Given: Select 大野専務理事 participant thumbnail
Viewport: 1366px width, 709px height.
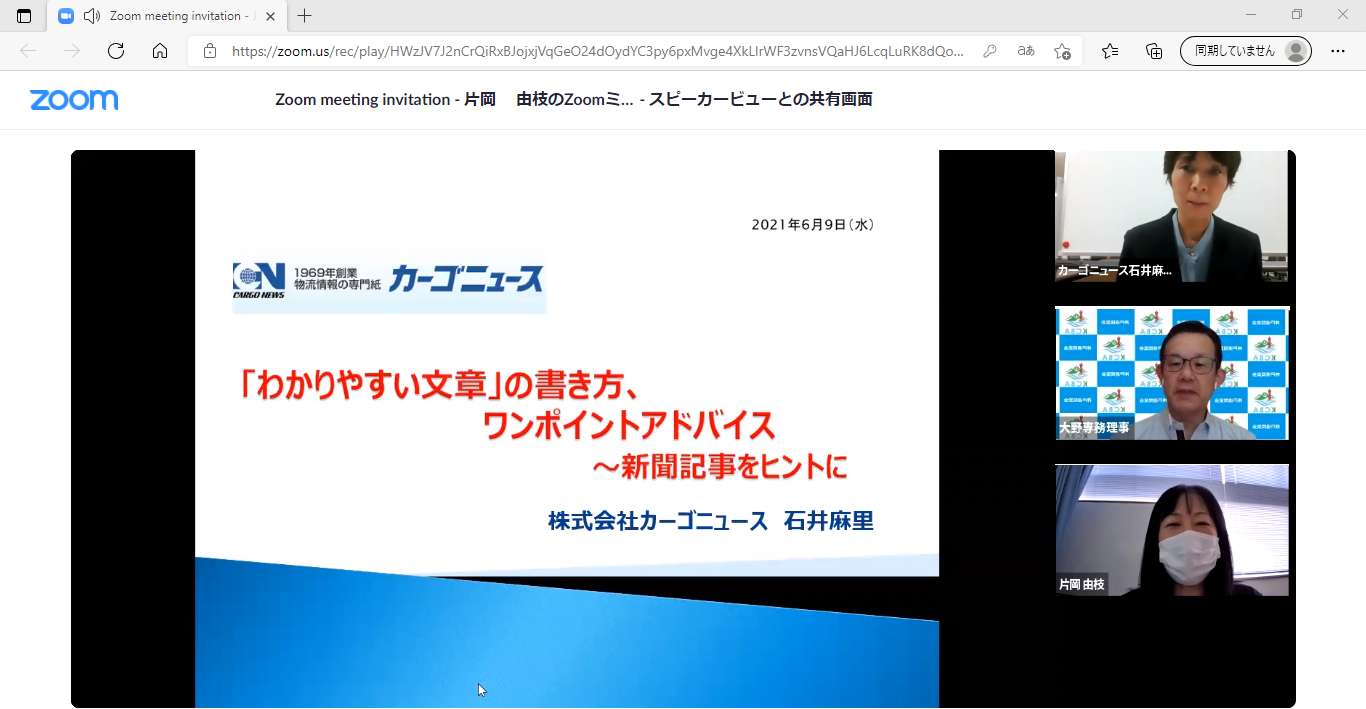Looking at the screenshot, I should click(x=1172, y=373).
